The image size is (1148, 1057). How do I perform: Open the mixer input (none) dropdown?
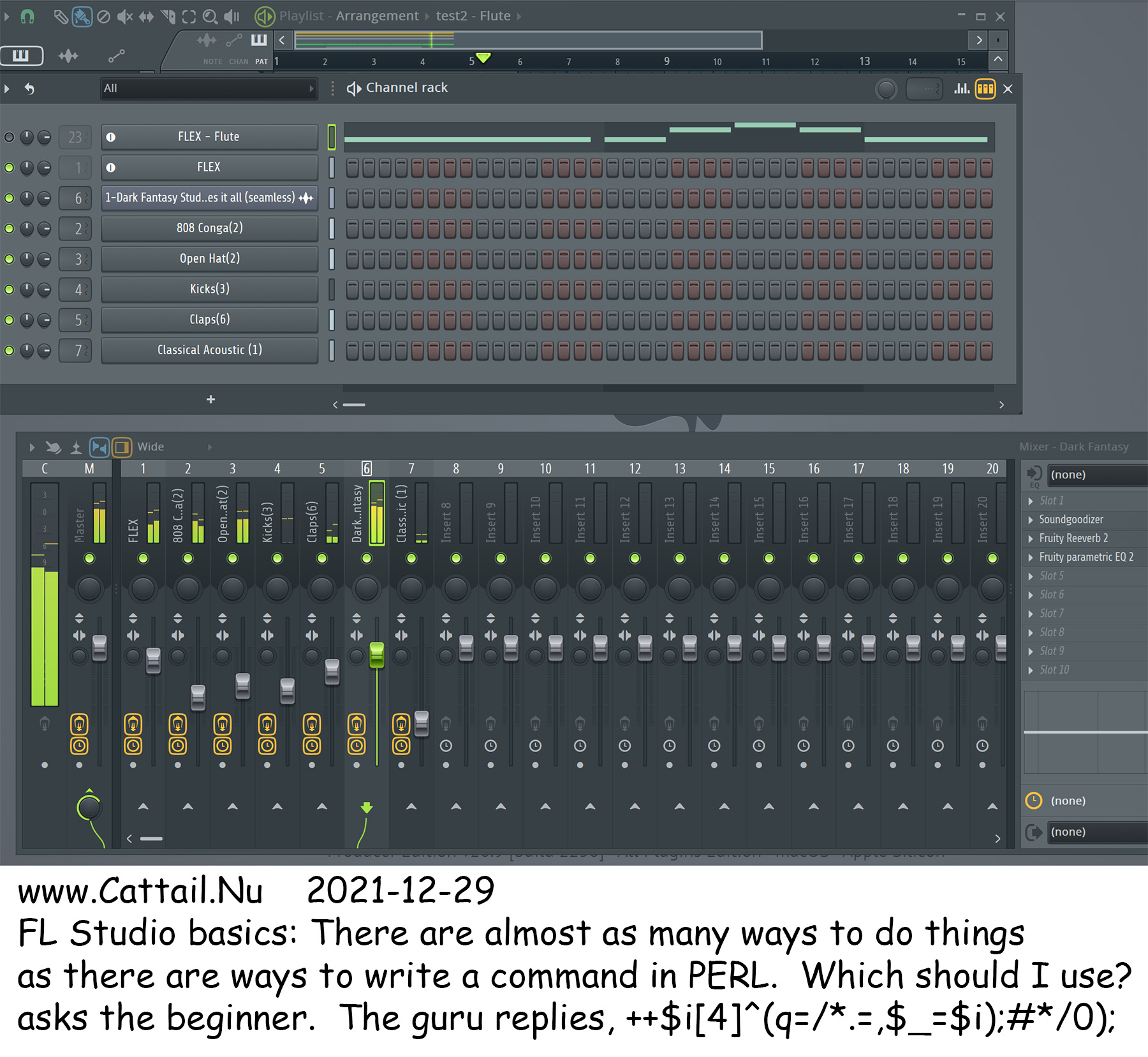point(1097,475)
